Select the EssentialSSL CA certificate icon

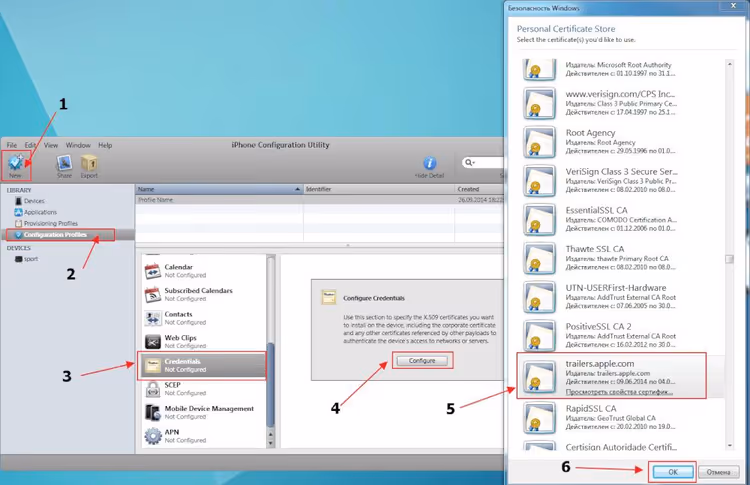(x=540, y=220)
